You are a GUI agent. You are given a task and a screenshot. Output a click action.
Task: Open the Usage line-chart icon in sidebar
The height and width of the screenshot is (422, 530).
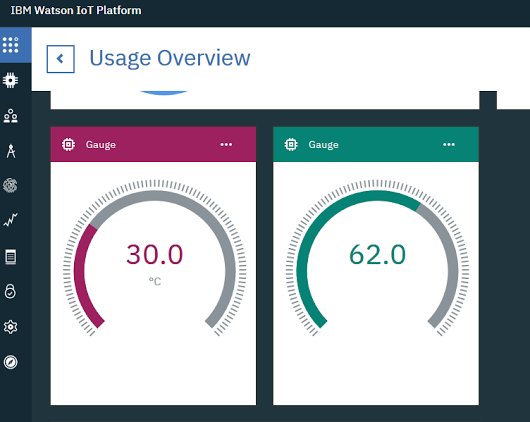click(10, 220)
